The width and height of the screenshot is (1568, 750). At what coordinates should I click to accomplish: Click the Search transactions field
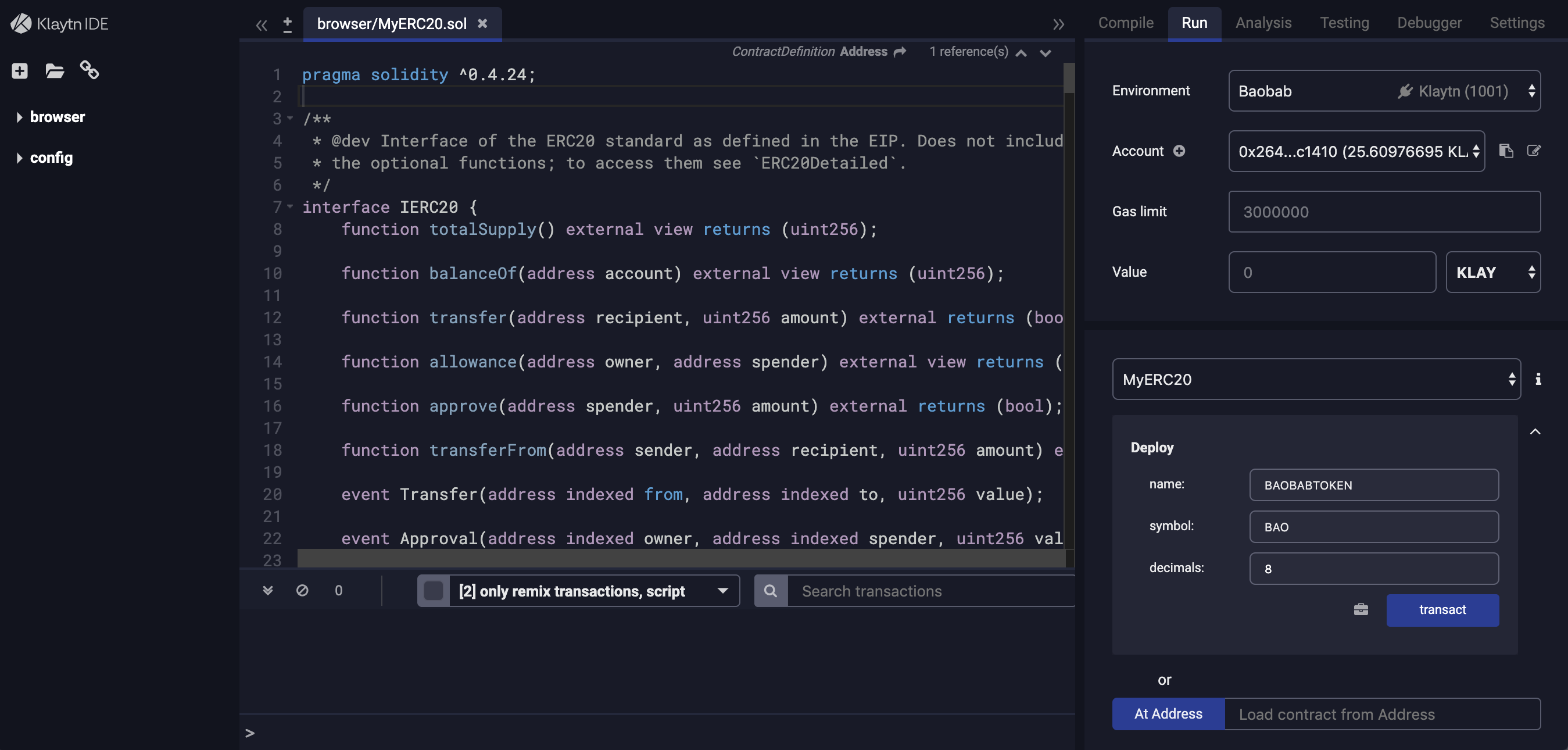click(931, 591)
